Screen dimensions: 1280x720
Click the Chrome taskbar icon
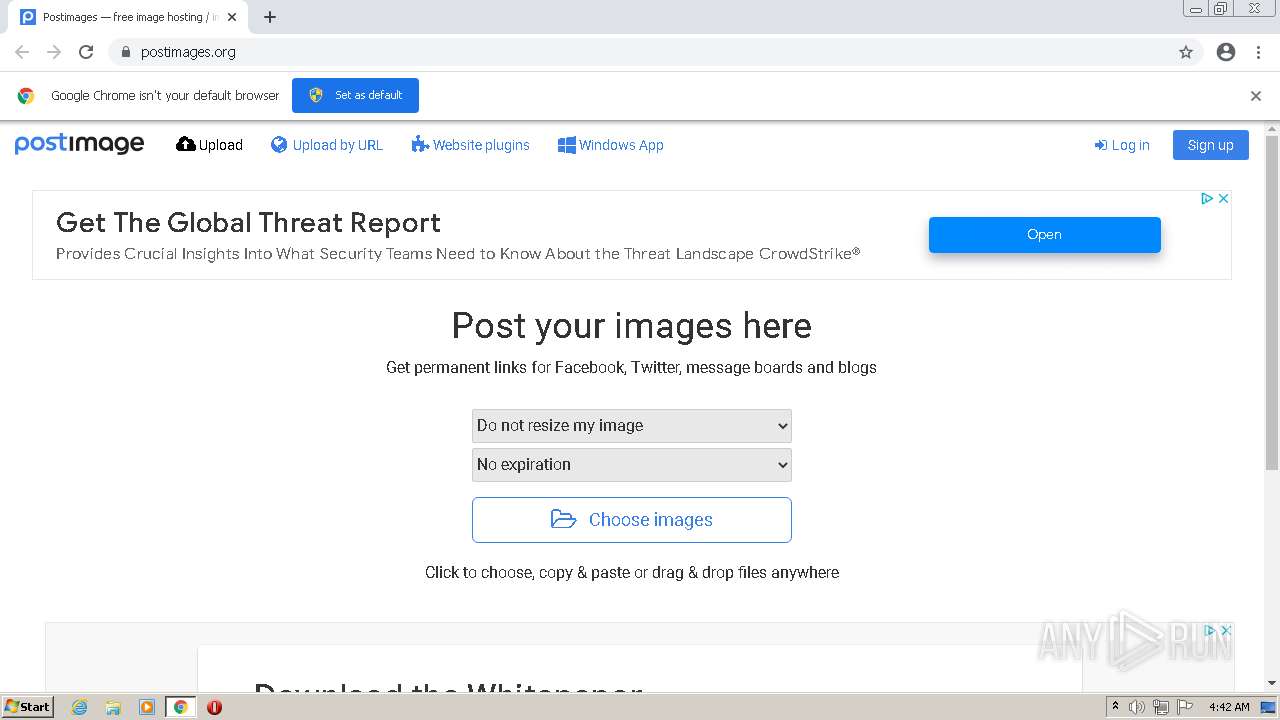[x=181, y=707]
